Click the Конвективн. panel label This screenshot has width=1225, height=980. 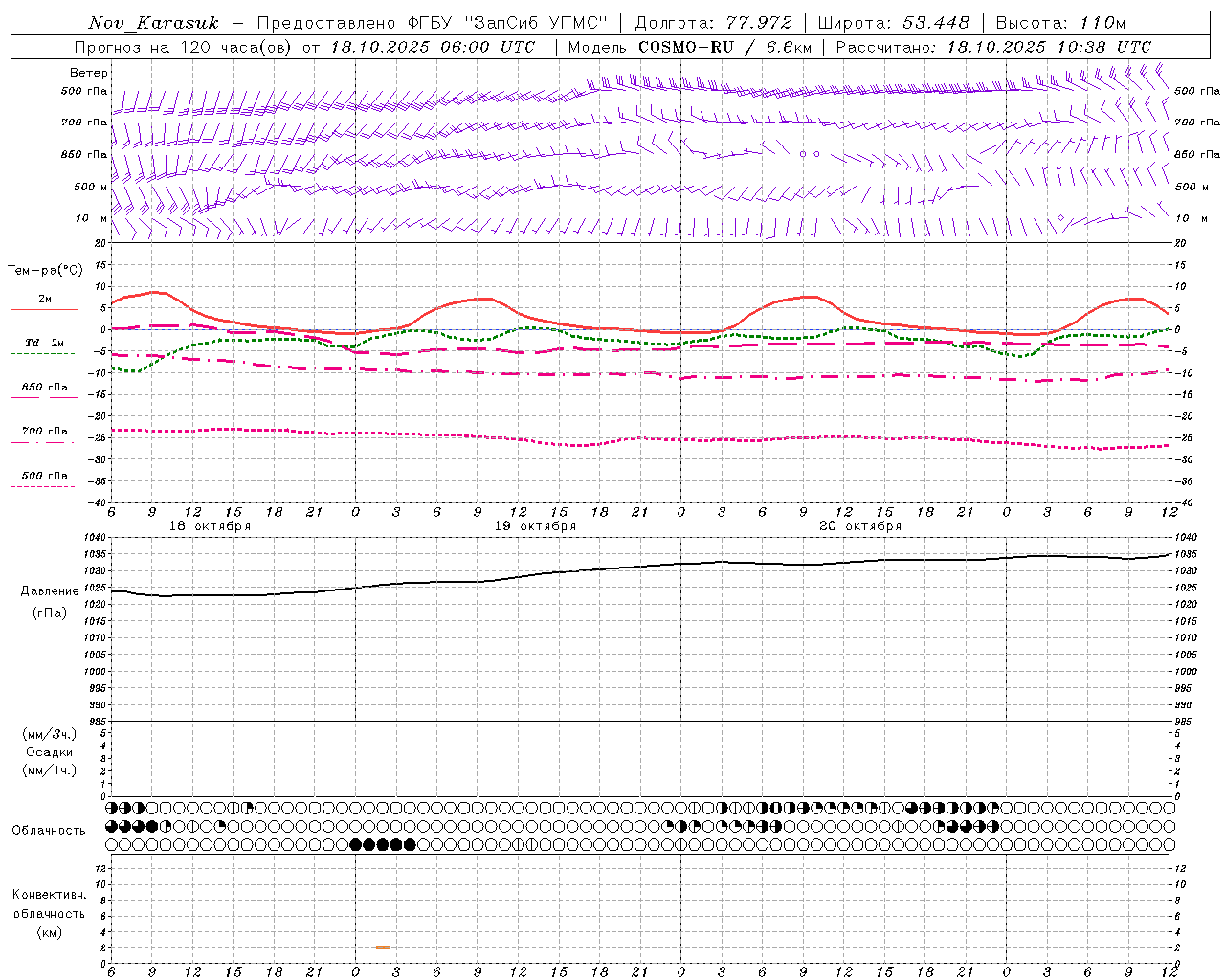(49, 895)
